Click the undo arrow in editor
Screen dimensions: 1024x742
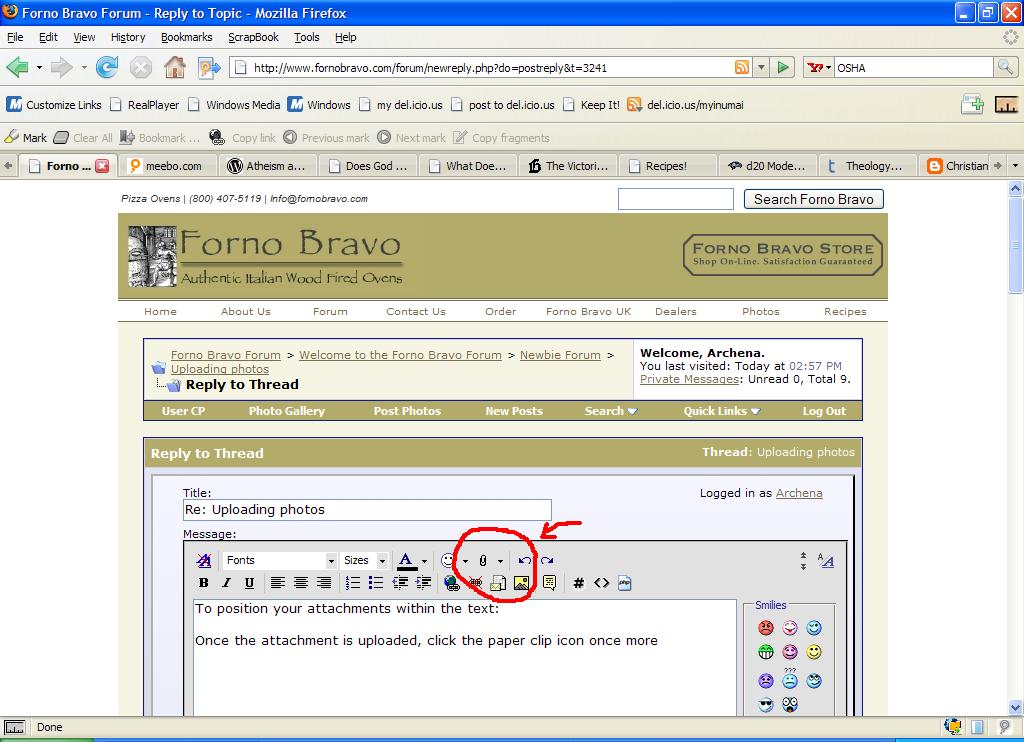tap(525, 561)
